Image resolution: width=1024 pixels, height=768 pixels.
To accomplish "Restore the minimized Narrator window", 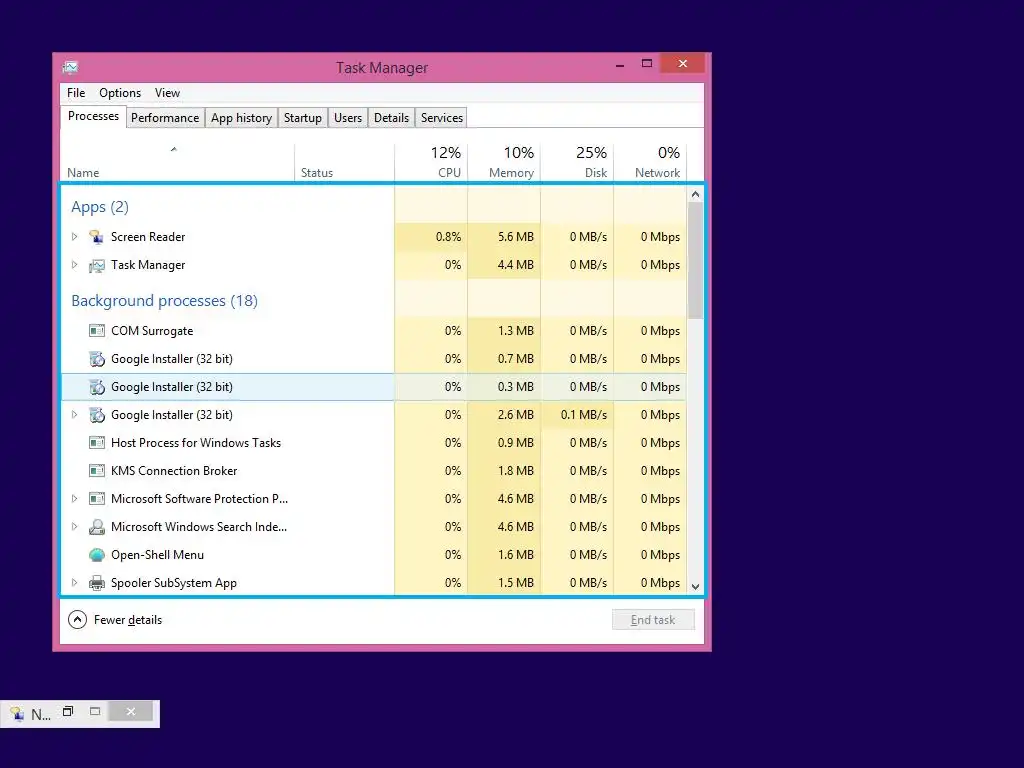I will point(68,712).
